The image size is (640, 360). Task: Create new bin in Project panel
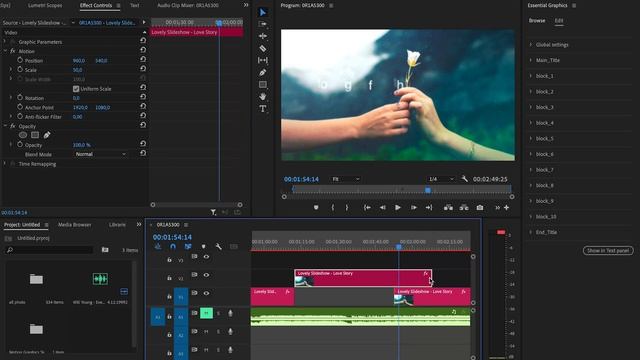click(x=105, y=249)
